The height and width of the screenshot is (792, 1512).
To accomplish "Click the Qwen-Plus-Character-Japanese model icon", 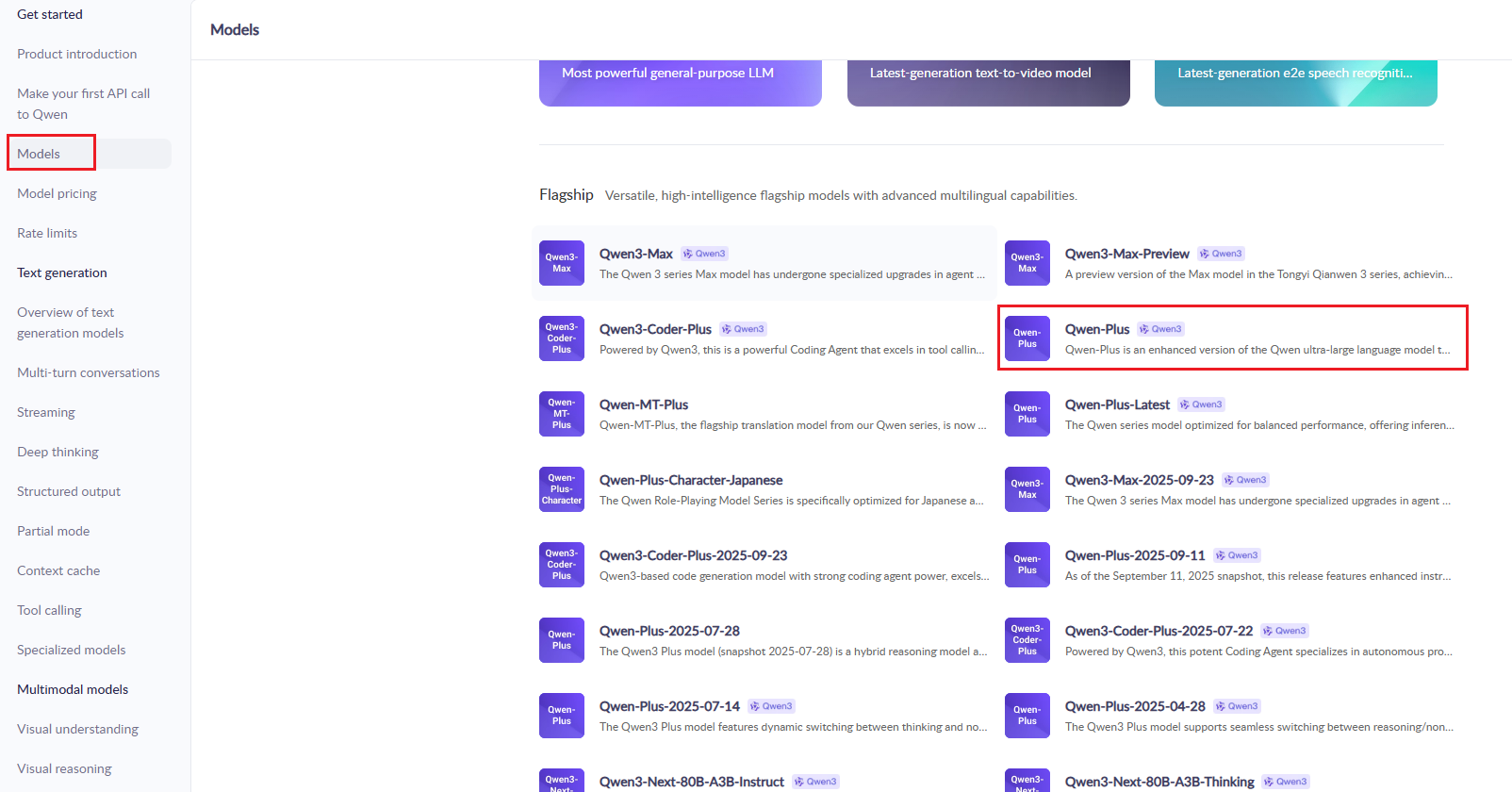I will [x=562, y=489].
